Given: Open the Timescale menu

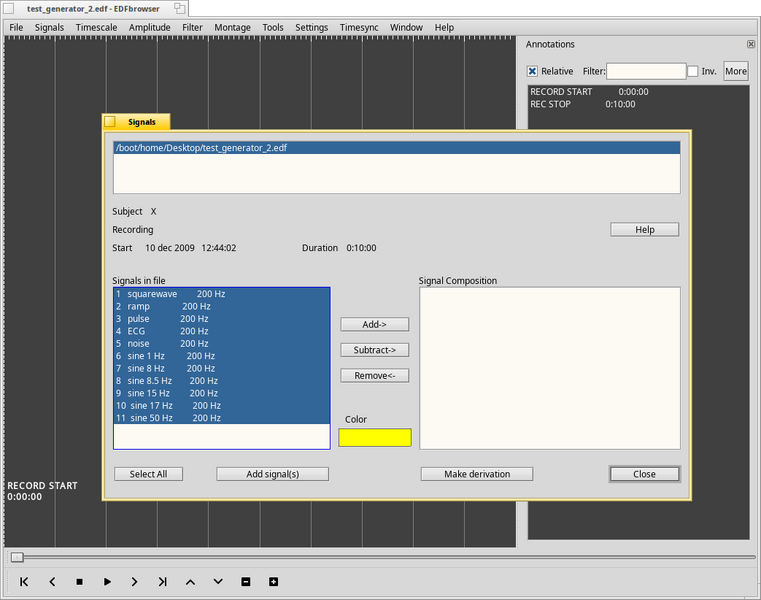Looking at the screenshot, I should click(x=96, y=28).
